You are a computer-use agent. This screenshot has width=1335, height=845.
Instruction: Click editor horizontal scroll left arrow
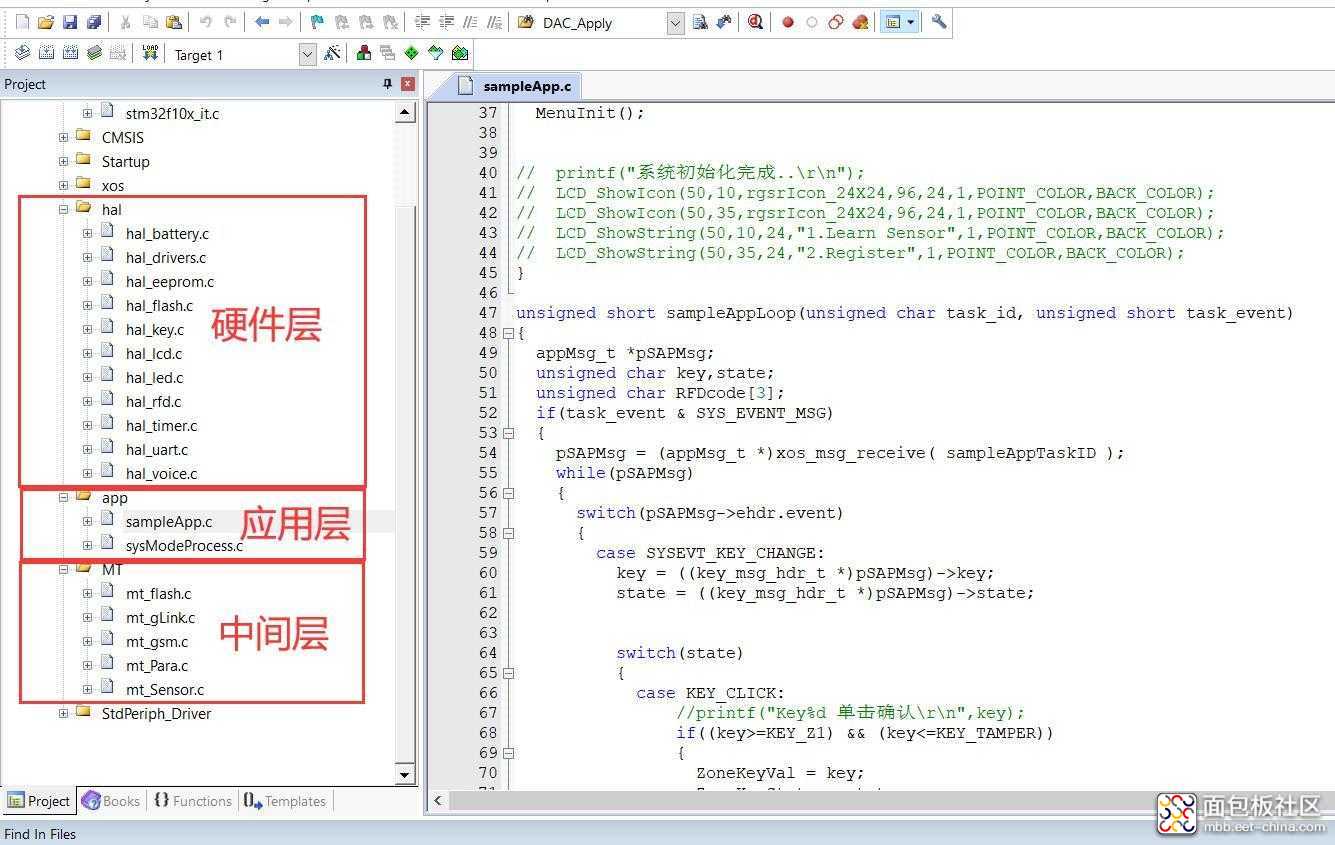(438, 800)
